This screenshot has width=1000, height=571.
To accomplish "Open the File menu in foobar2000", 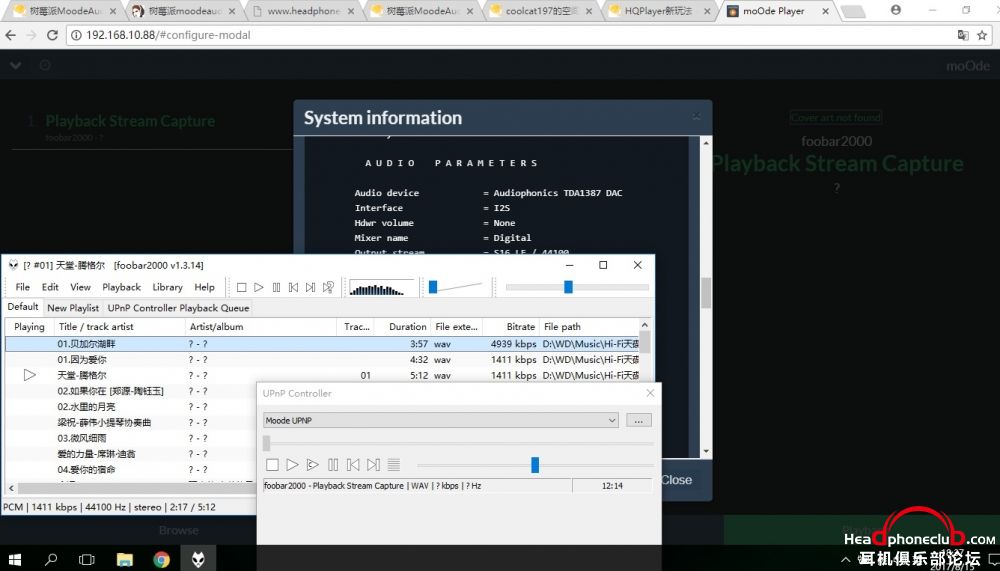I will click(x=23, y=287).
